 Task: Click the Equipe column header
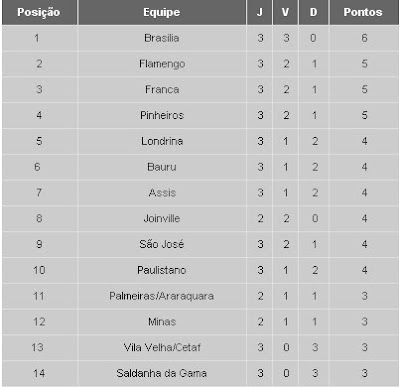click(x=162, y=12)
